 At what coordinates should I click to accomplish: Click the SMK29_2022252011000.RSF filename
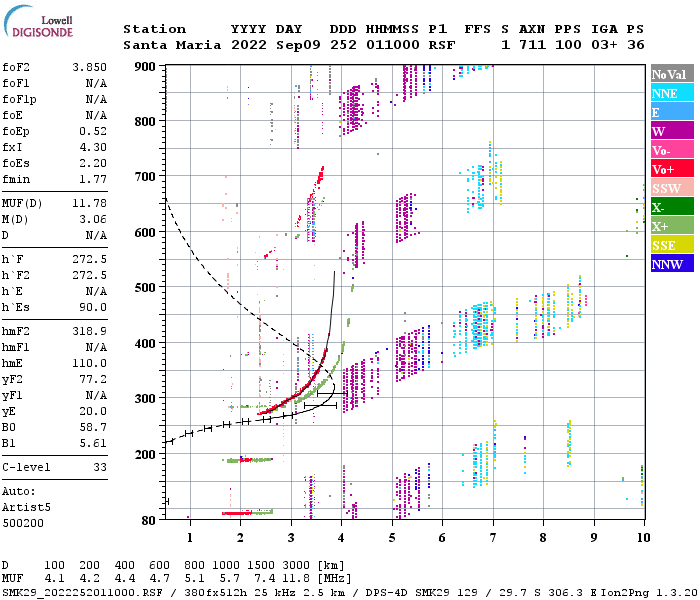(82, 593)
